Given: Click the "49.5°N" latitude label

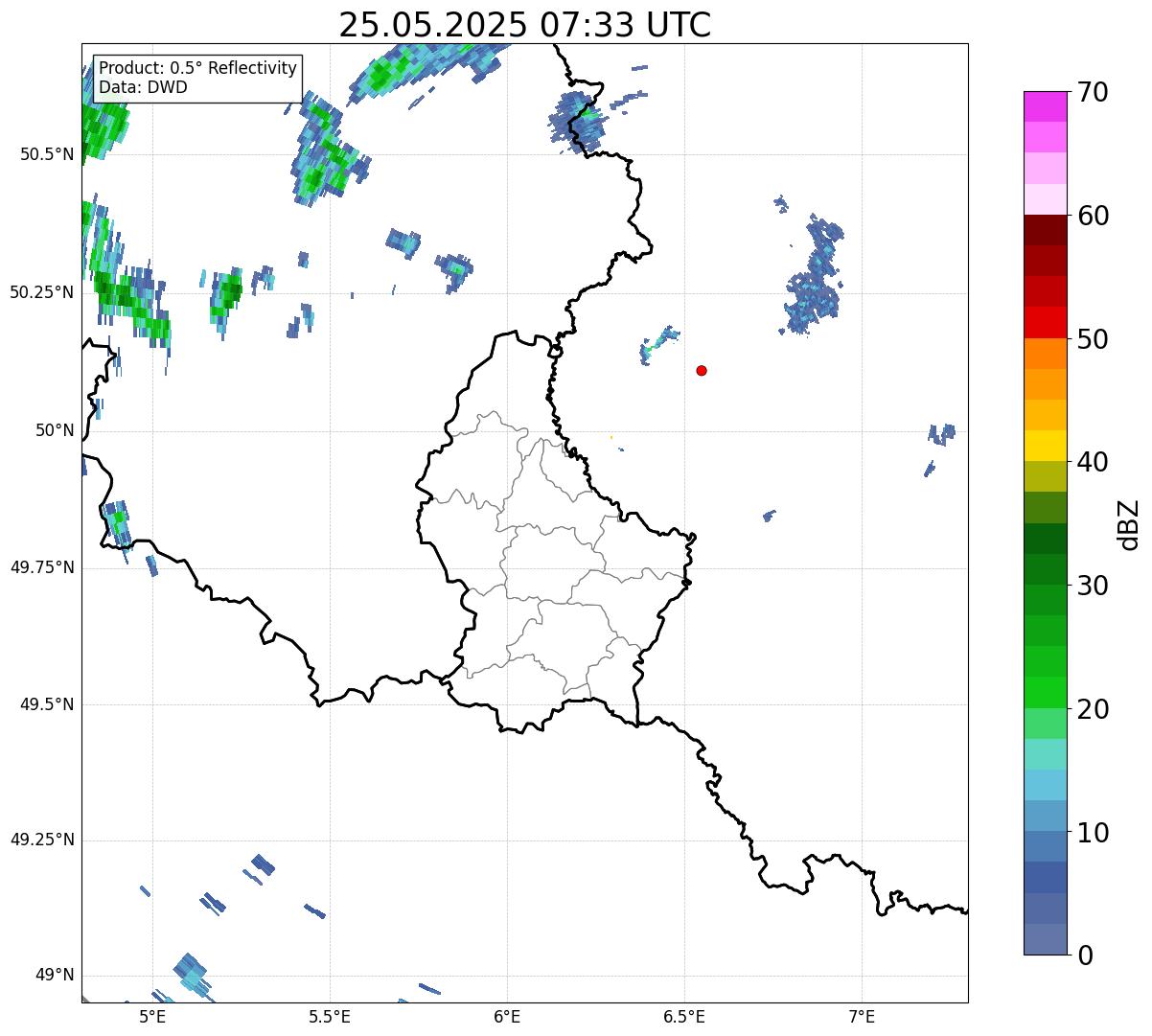Looking at the screenshot, I should (46, 704).
